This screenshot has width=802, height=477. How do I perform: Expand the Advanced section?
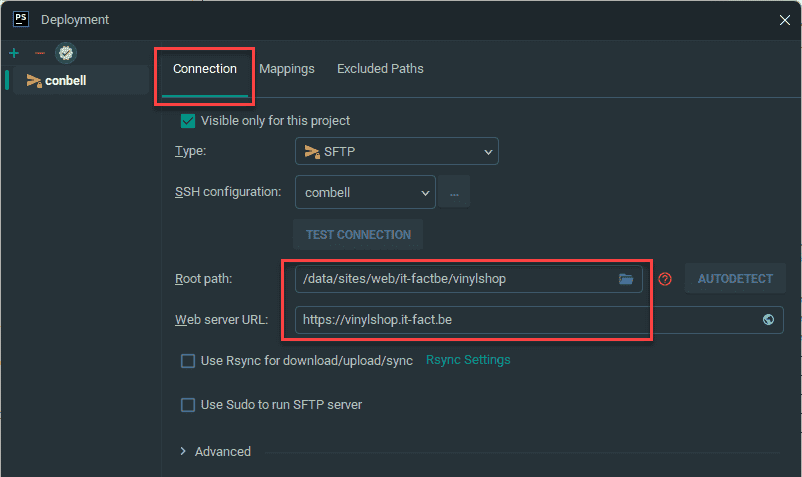[183, 451]
